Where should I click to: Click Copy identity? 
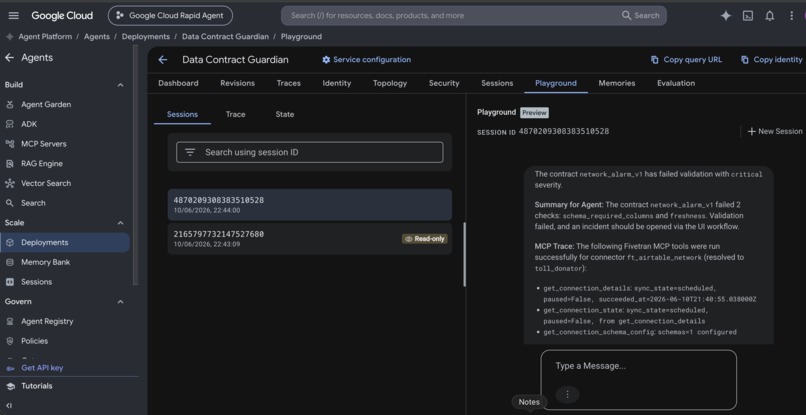pos(771,60)
